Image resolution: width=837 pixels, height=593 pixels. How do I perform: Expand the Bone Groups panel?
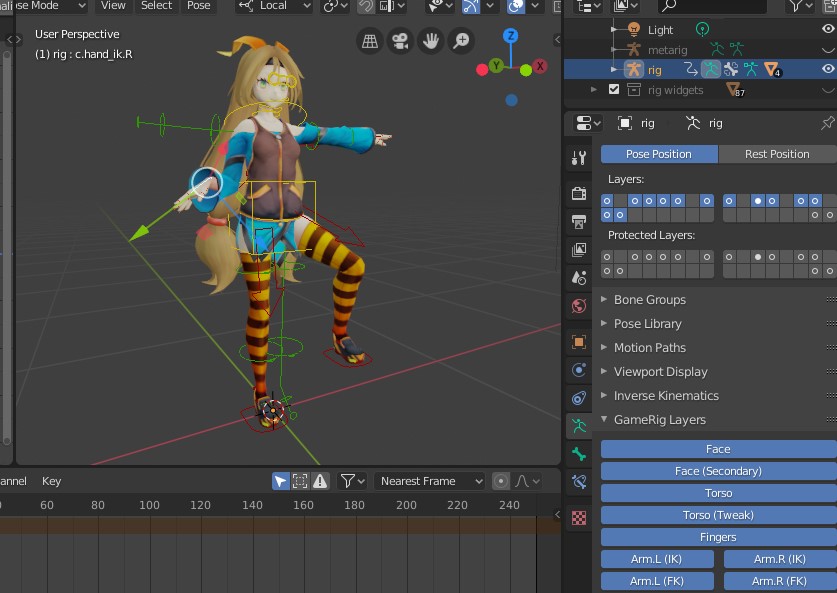point(649,299)
